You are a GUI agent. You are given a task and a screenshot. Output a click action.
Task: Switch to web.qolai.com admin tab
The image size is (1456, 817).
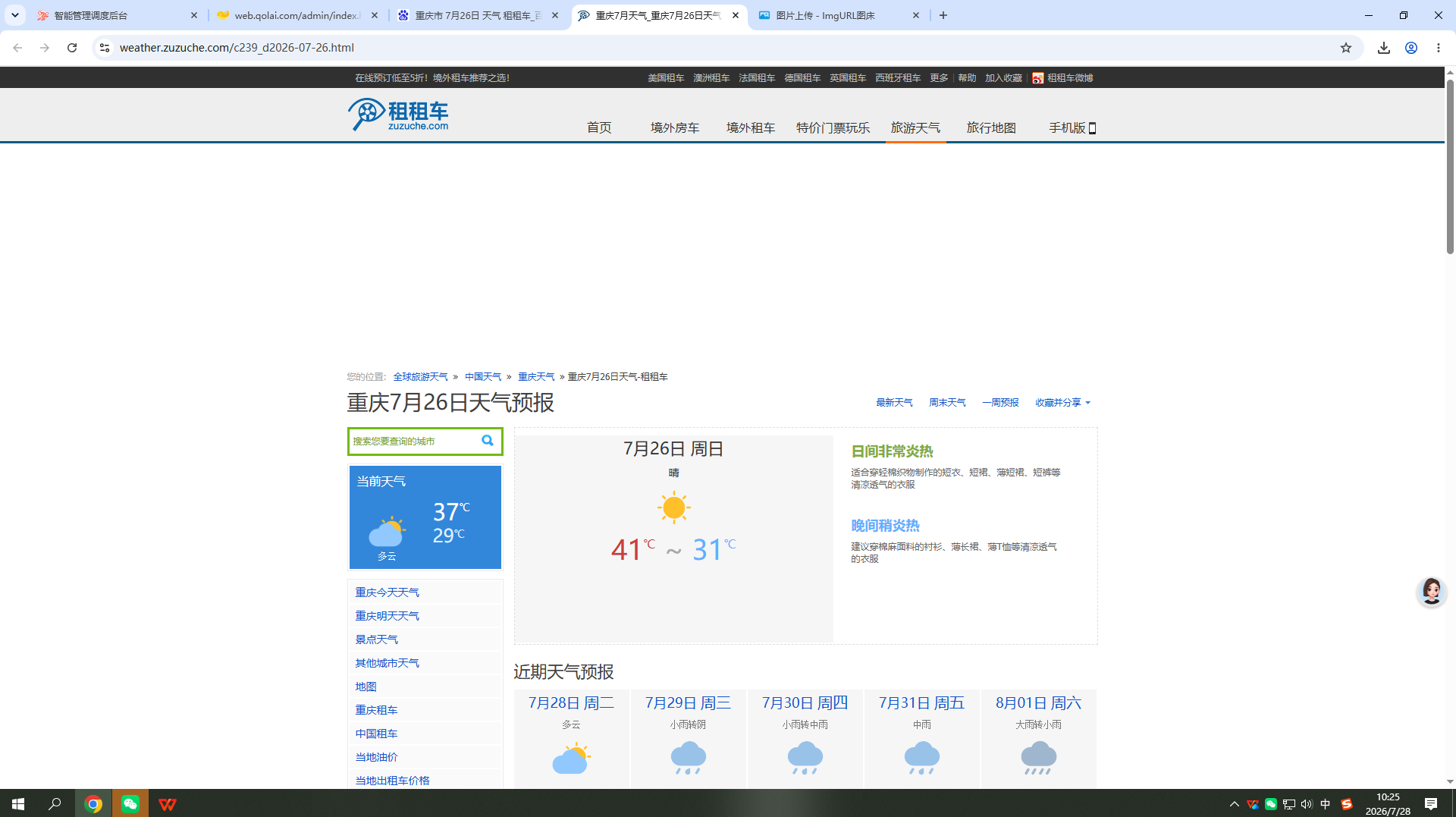click(298, 15)
